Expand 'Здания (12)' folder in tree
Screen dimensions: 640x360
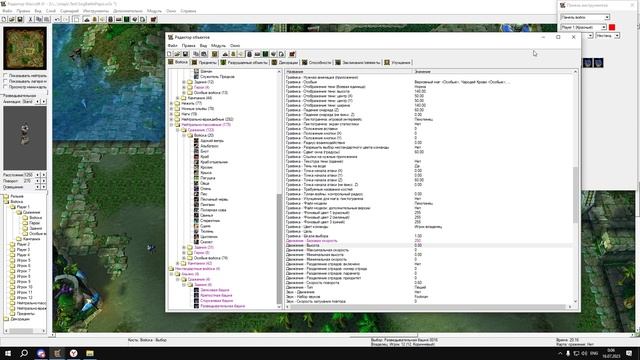(x=184, y=82)
